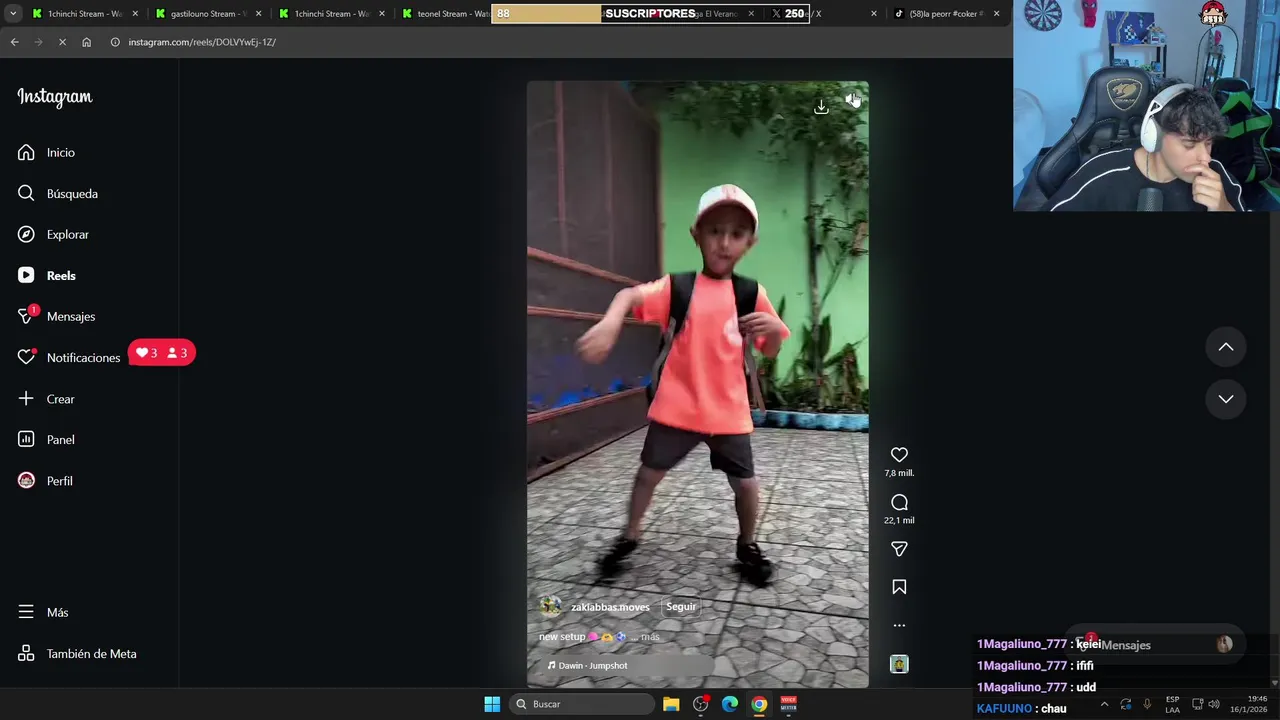Screen dimensions: 1280x720
Task: Download the reel with the download icon
Action: click(x=821, y=107)
